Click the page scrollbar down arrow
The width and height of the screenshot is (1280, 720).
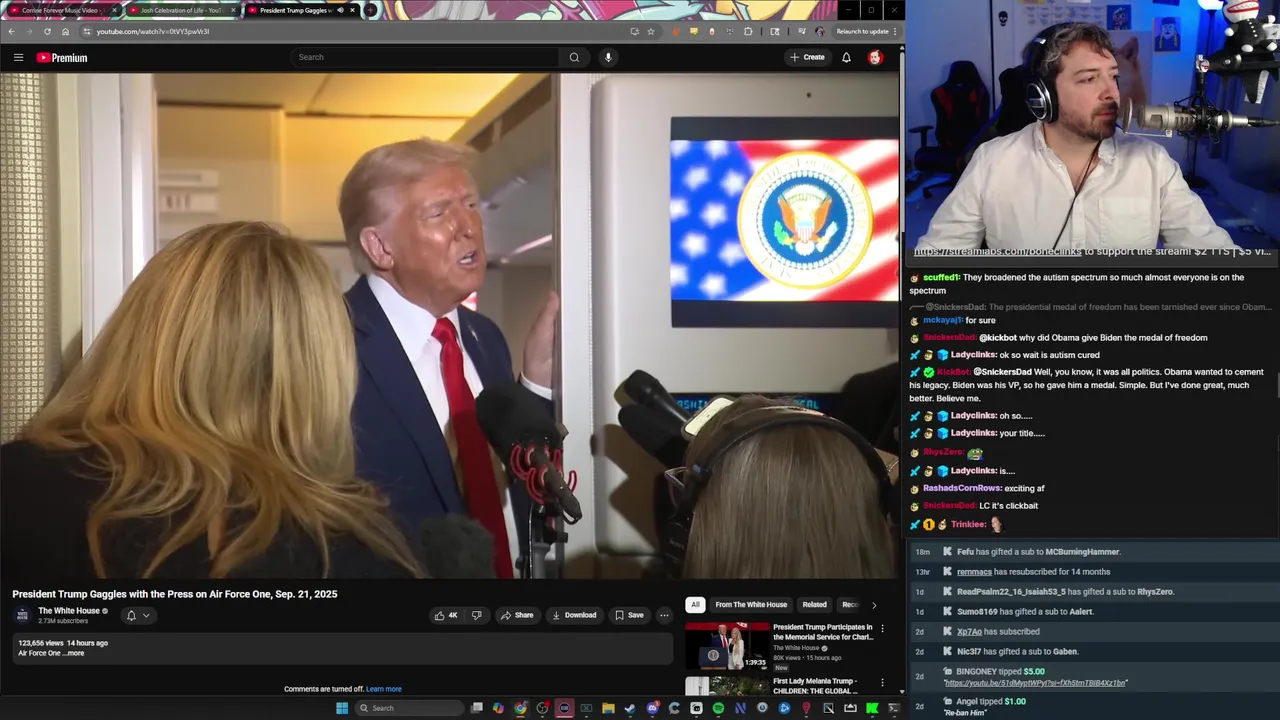point(901,690)
